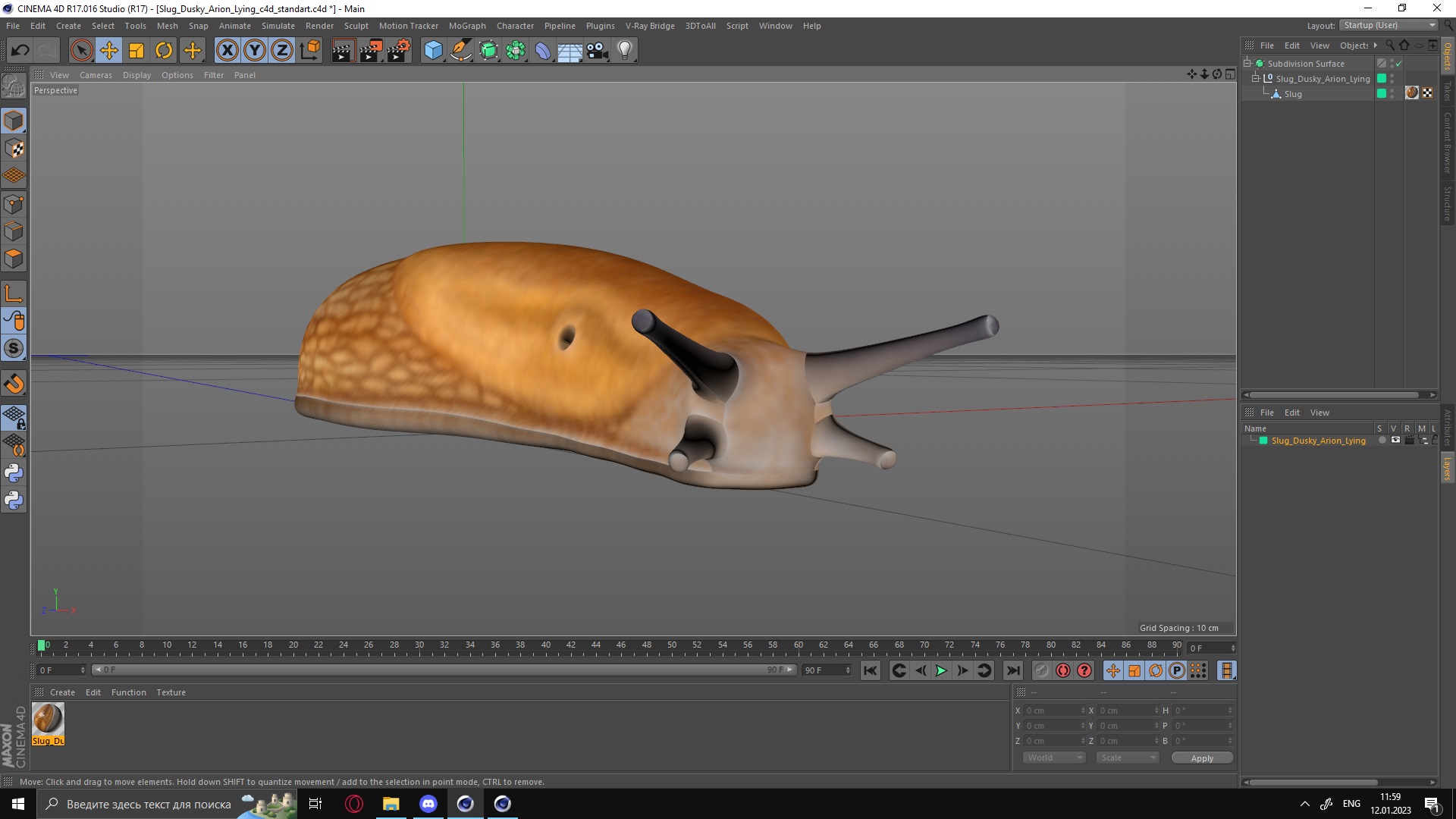Click the Undo arrow icon

[20, 50]
